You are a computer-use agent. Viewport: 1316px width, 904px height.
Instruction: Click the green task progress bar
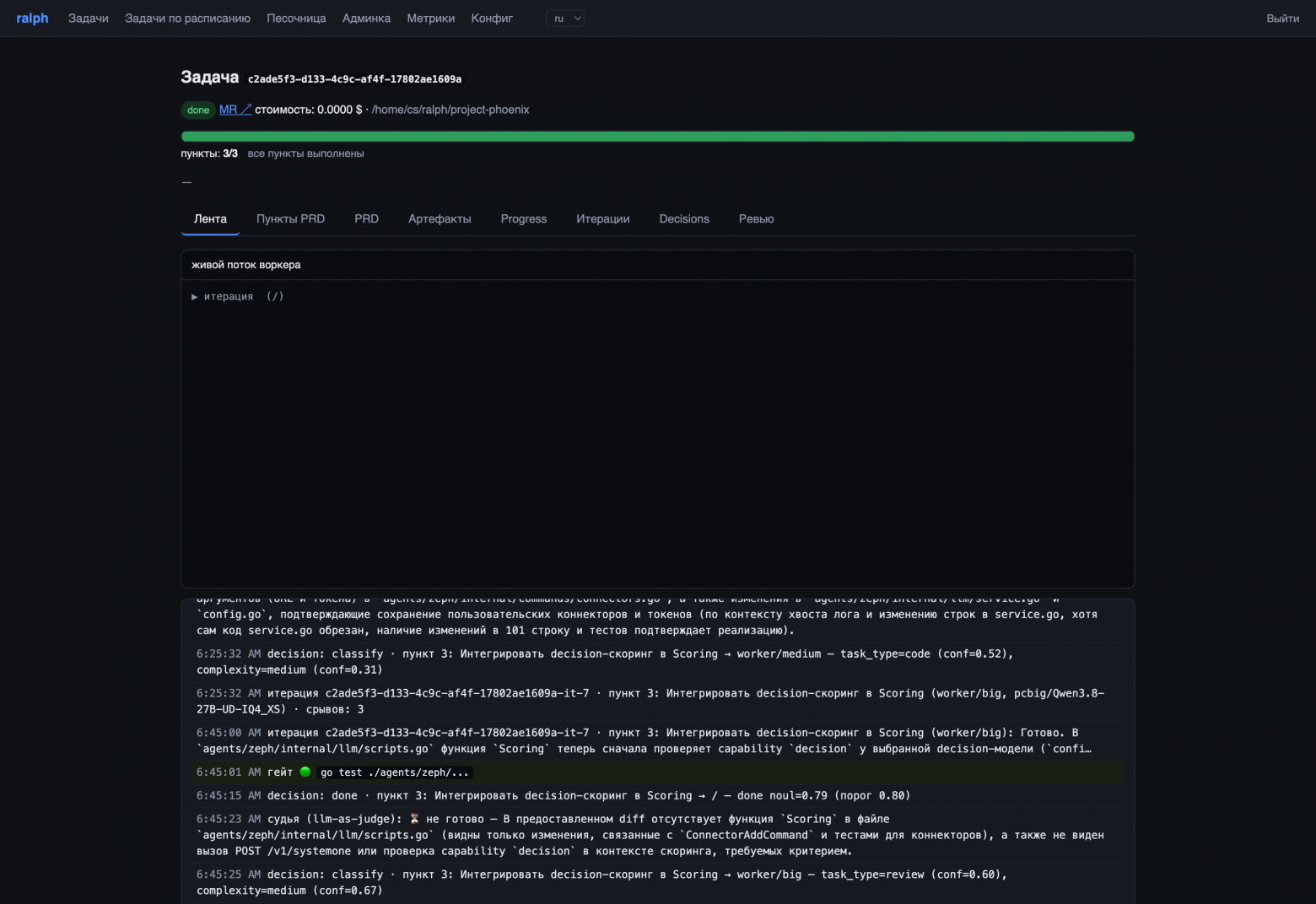click(657, 137)
